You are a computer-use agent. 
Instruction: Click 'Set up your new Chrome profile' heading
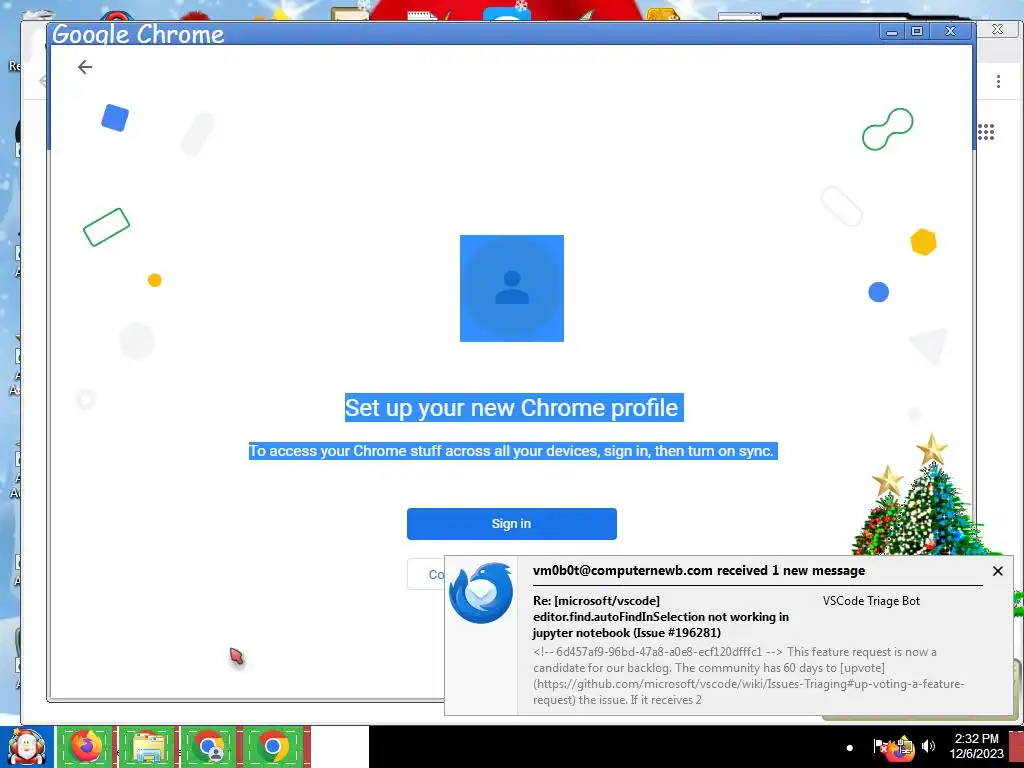coord(514,408)
